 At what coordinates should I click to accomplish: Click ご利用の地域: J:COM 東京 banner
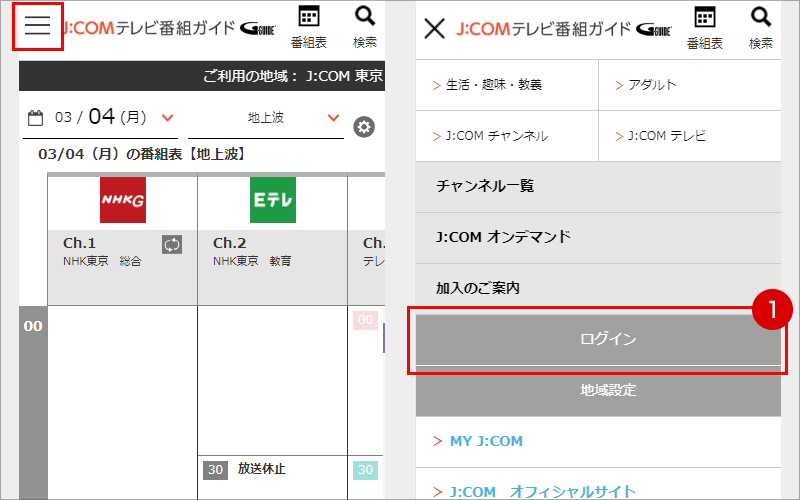click(x=202, y=76)
